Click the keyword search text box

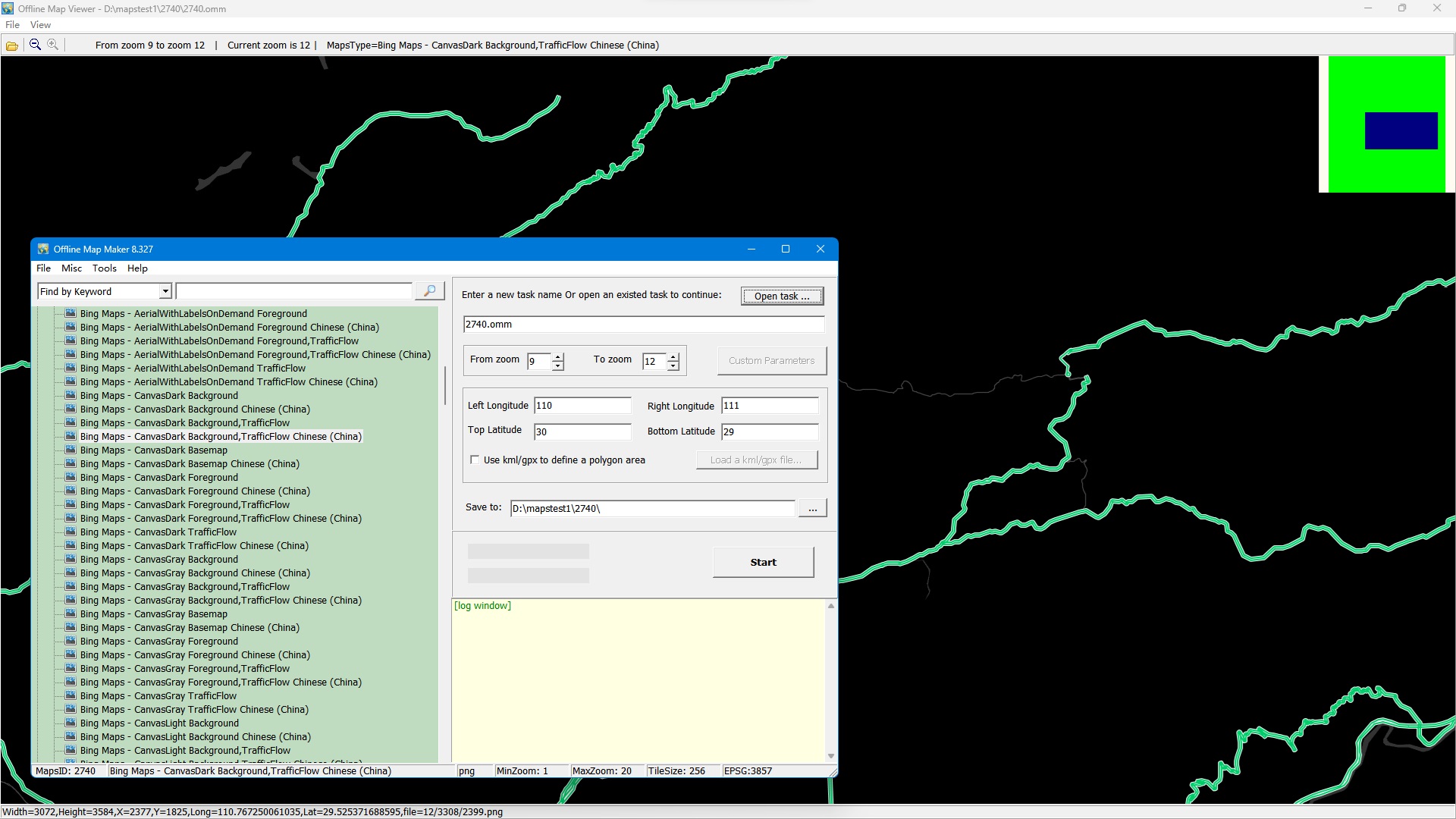(x=294, y=291)
